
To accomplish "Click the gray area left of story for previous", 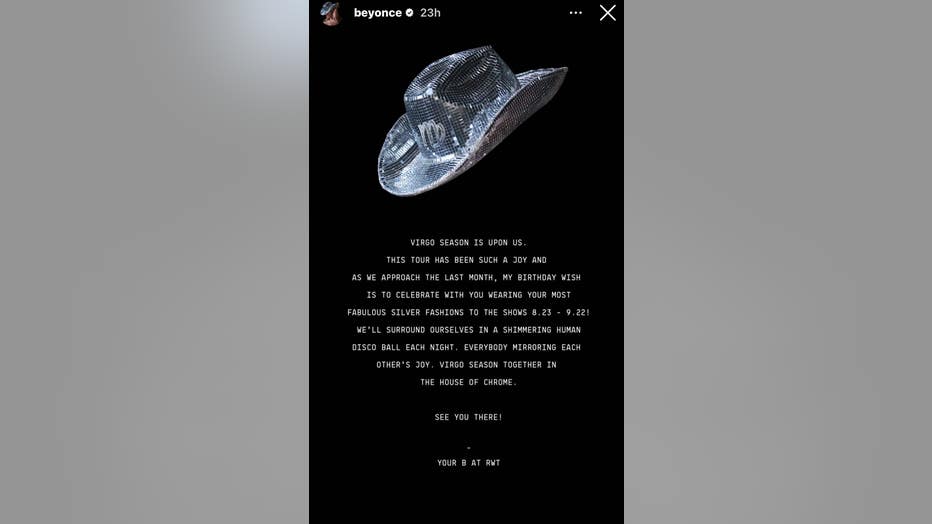I will [x=155, y=262].
